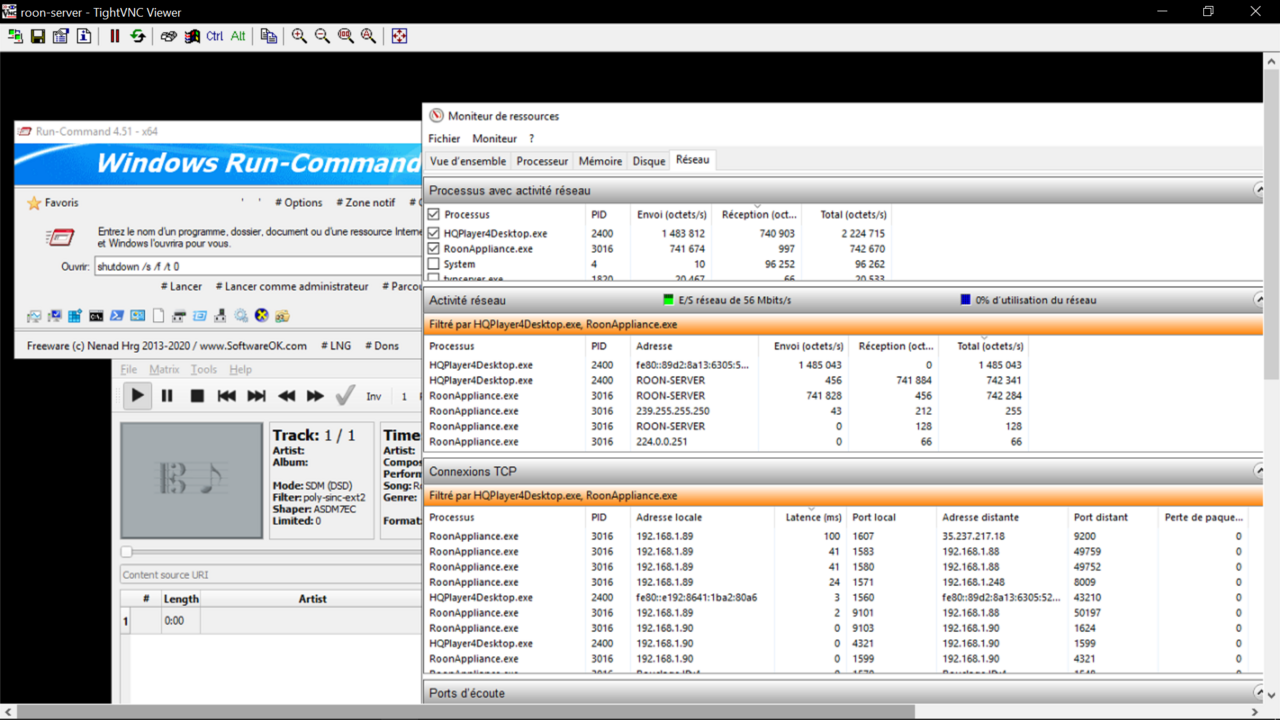This screenshot has height=720, width=1280.
Task: Click # Lancer comme administrateur
Action: click(292, 287)
